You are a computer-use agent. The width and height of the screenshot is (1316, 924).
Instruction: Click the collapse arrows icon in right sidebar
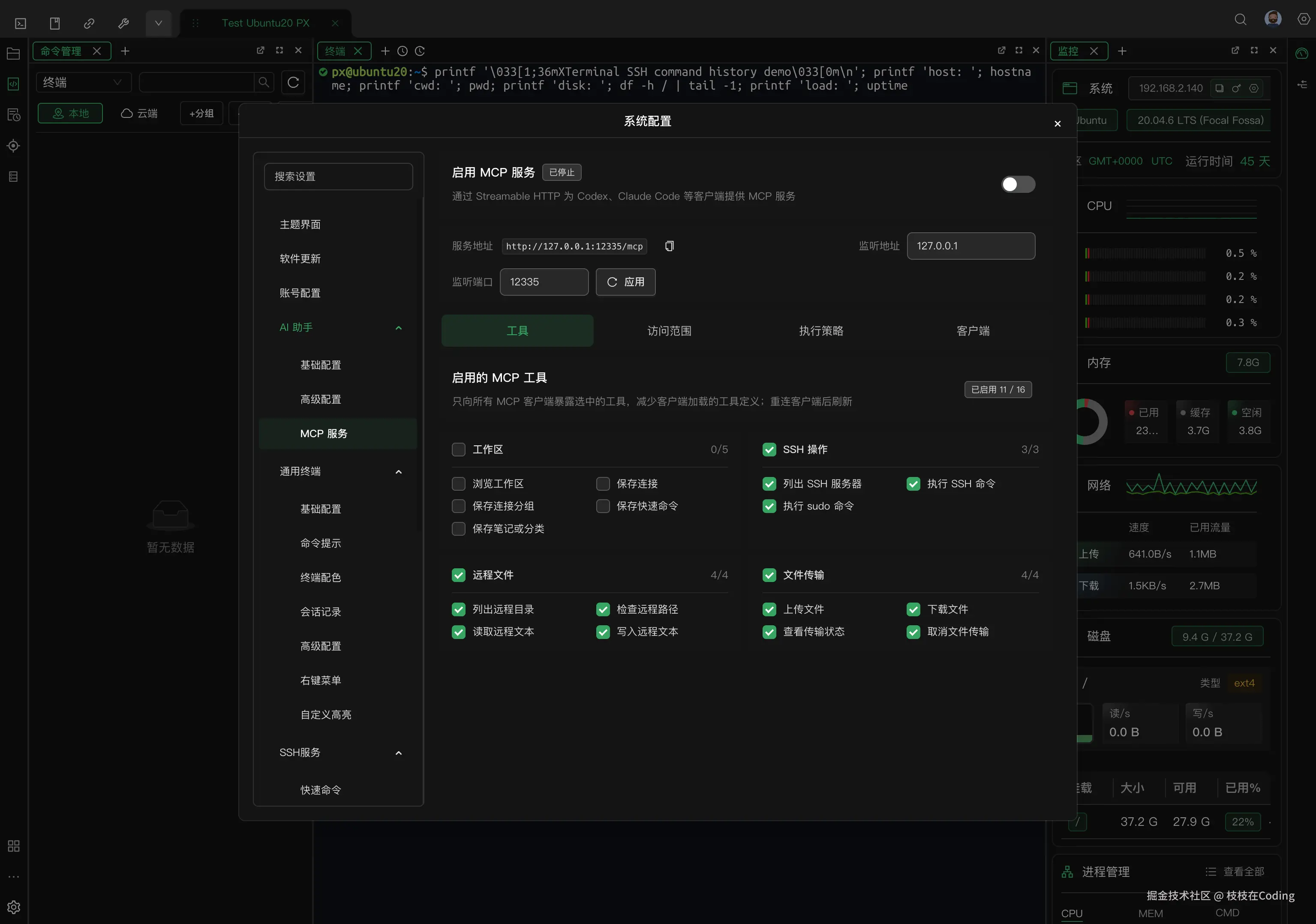[1302, 84]
